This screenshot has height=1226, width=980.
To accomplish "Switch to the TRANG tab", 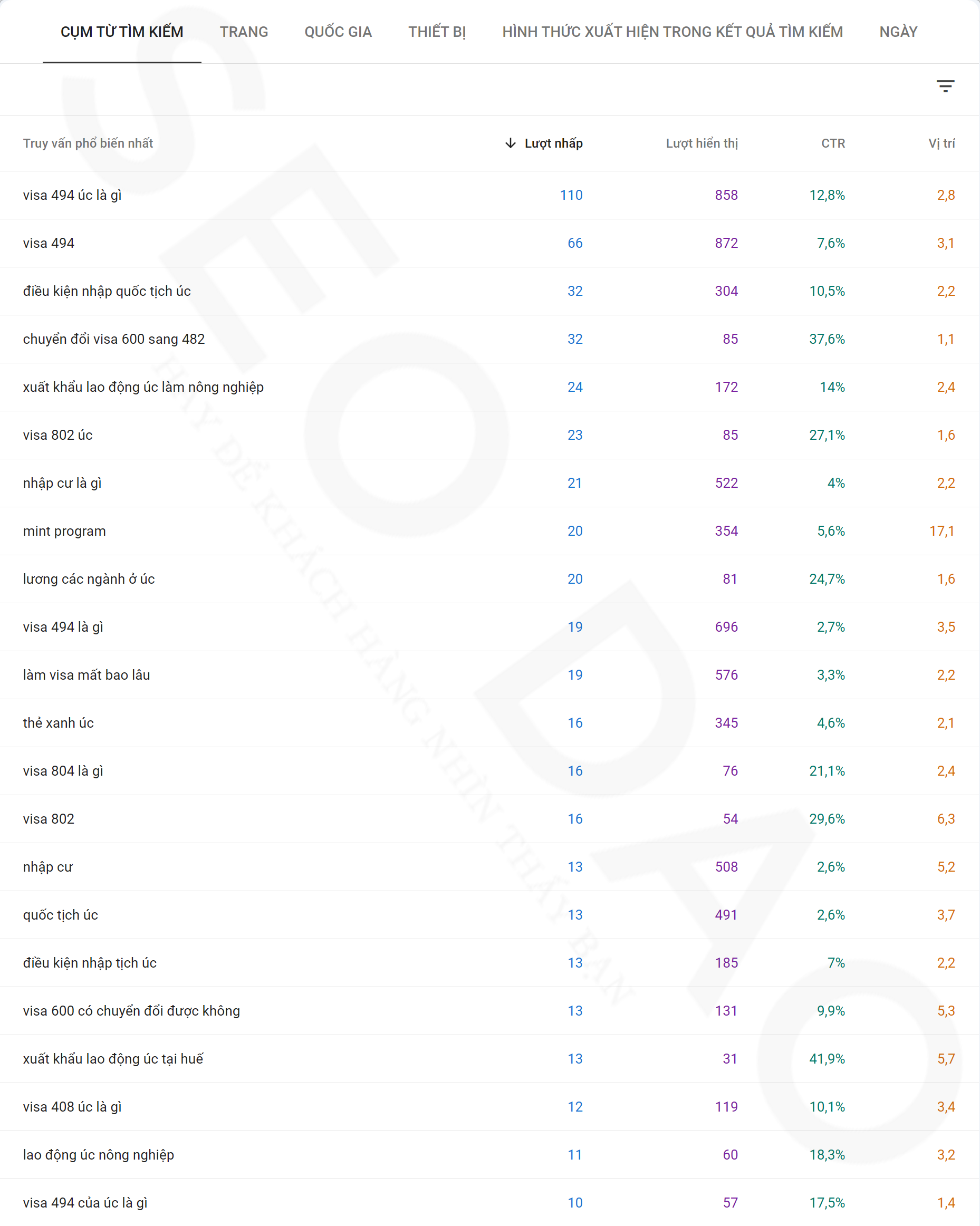I will pyautogui.click(x=244, y=32).
